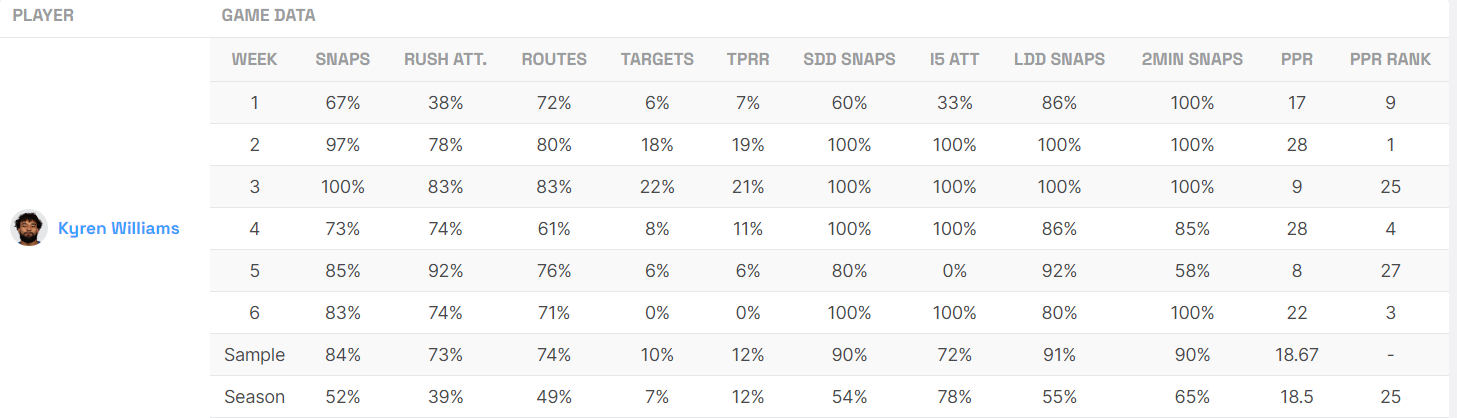Click the SDD SNAPS column header

[849, 59]
